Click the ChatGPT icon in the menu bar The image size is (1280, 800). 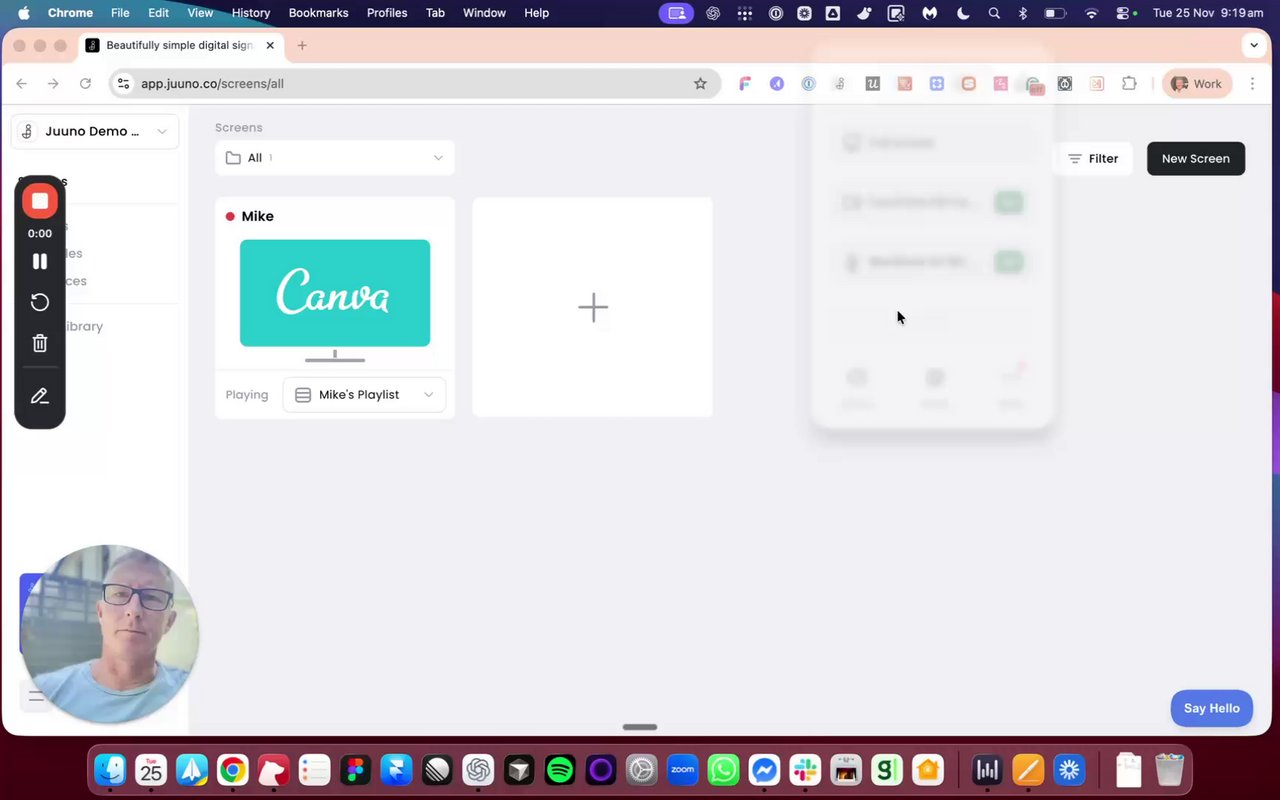click(x=712, y=13)
